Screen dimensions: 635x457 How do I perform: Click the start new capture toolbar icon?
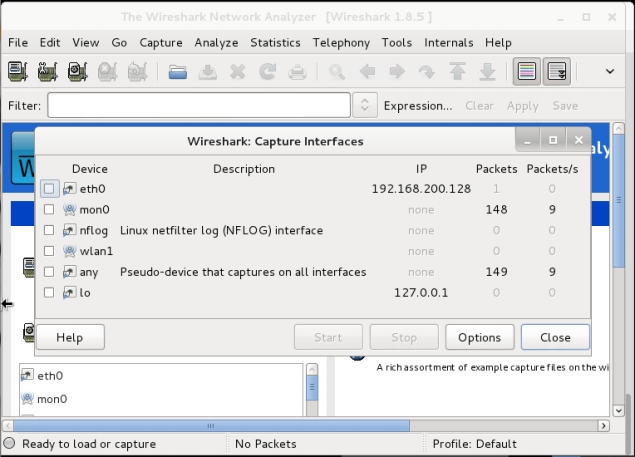point(77,72)
